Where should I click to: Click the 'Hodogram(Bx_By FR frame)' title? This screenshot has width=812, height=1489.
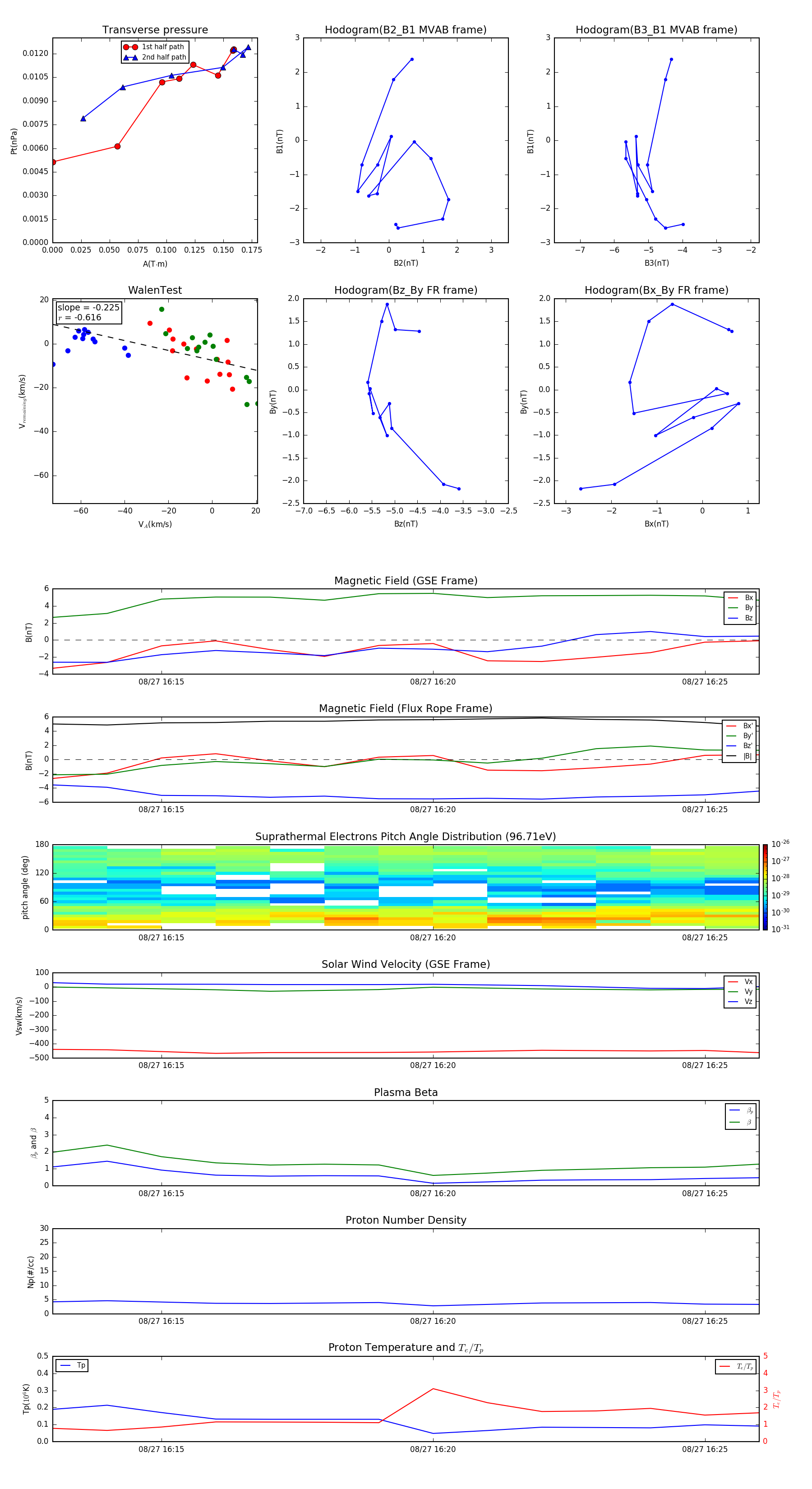(x=656, y=290)
